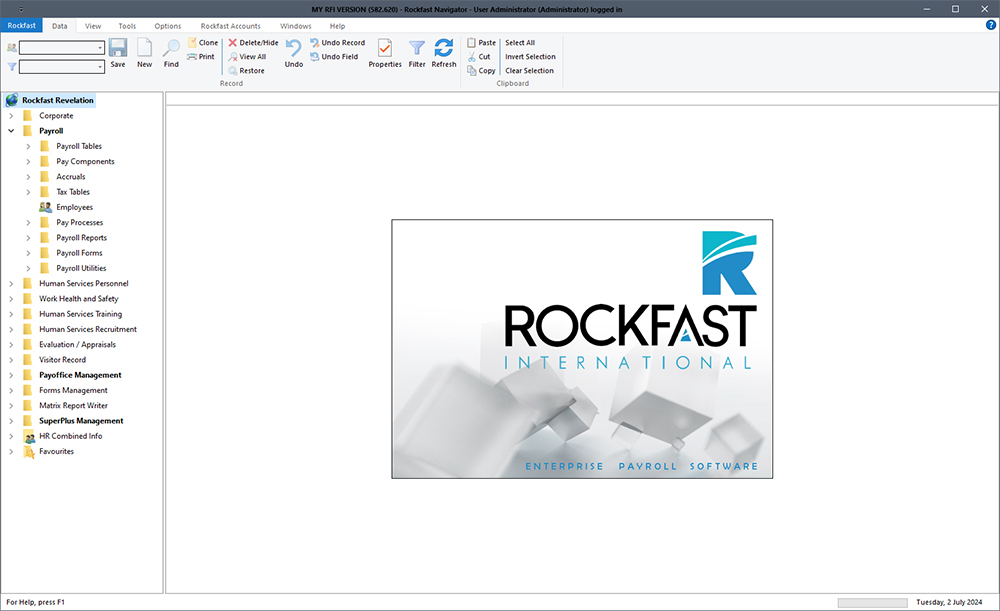Expand the Payoffice Management node
1000x611 pixels.
11,375
